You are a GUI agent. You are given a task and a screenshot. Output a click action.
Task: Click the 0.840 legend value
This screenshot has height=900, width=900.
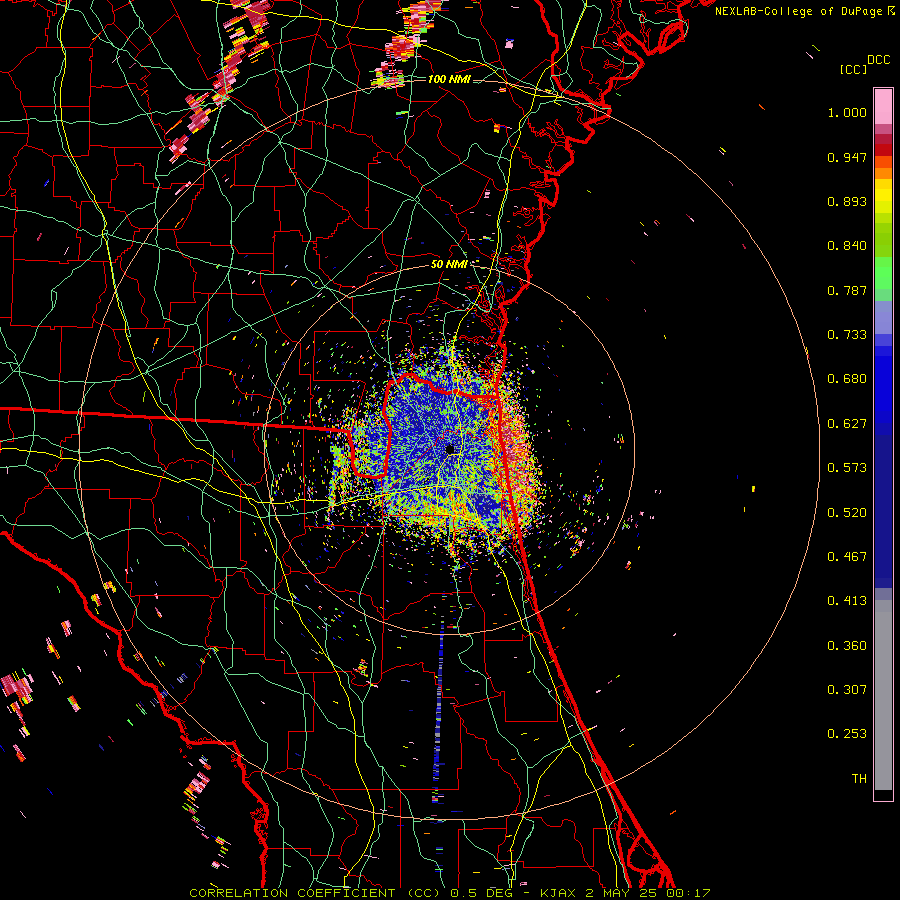click(x=847, y=246)
